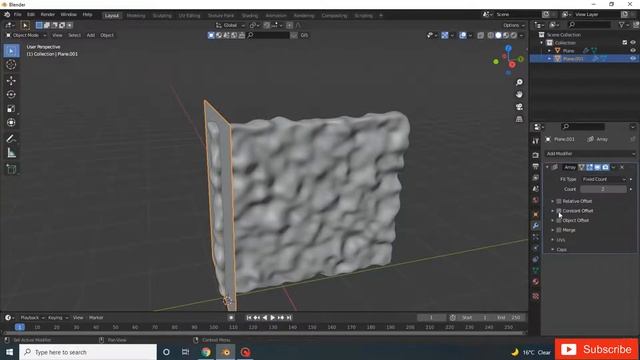Select the Scale tool
The image size is (640, 360).
tap(11, 109)
